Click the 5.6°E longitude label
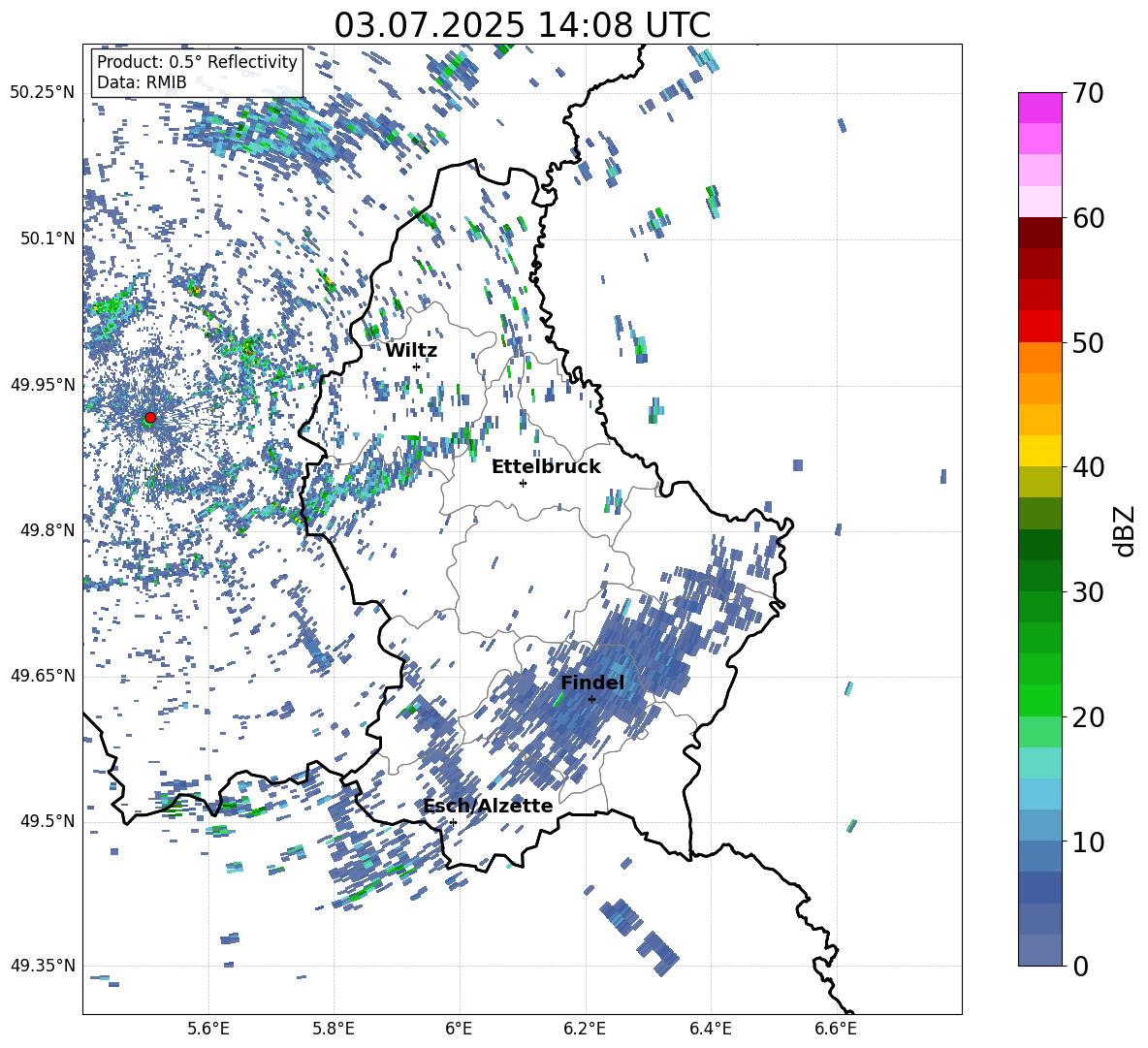 click(x=208, y=1029)
